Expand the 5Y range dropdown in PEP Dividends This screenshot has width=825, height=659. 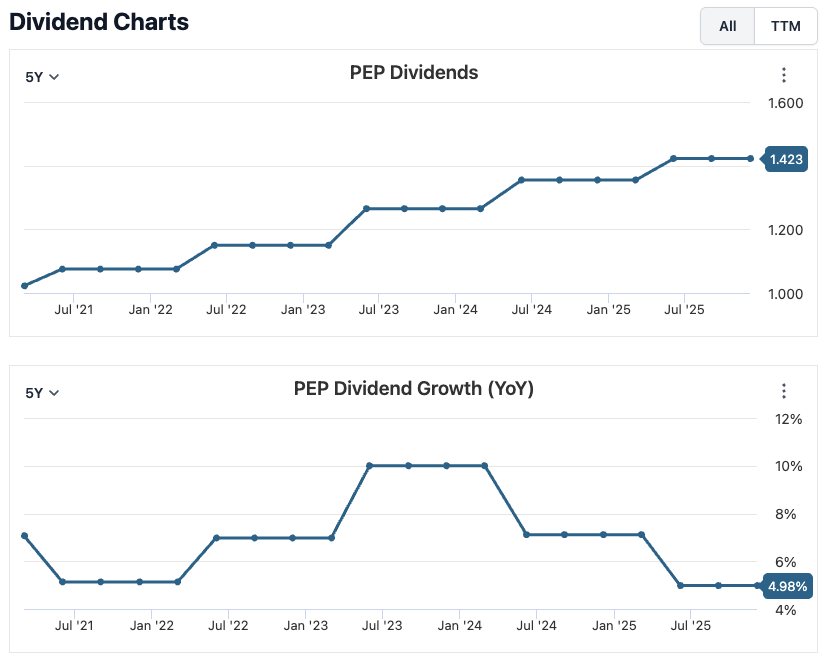click(42, 76)
